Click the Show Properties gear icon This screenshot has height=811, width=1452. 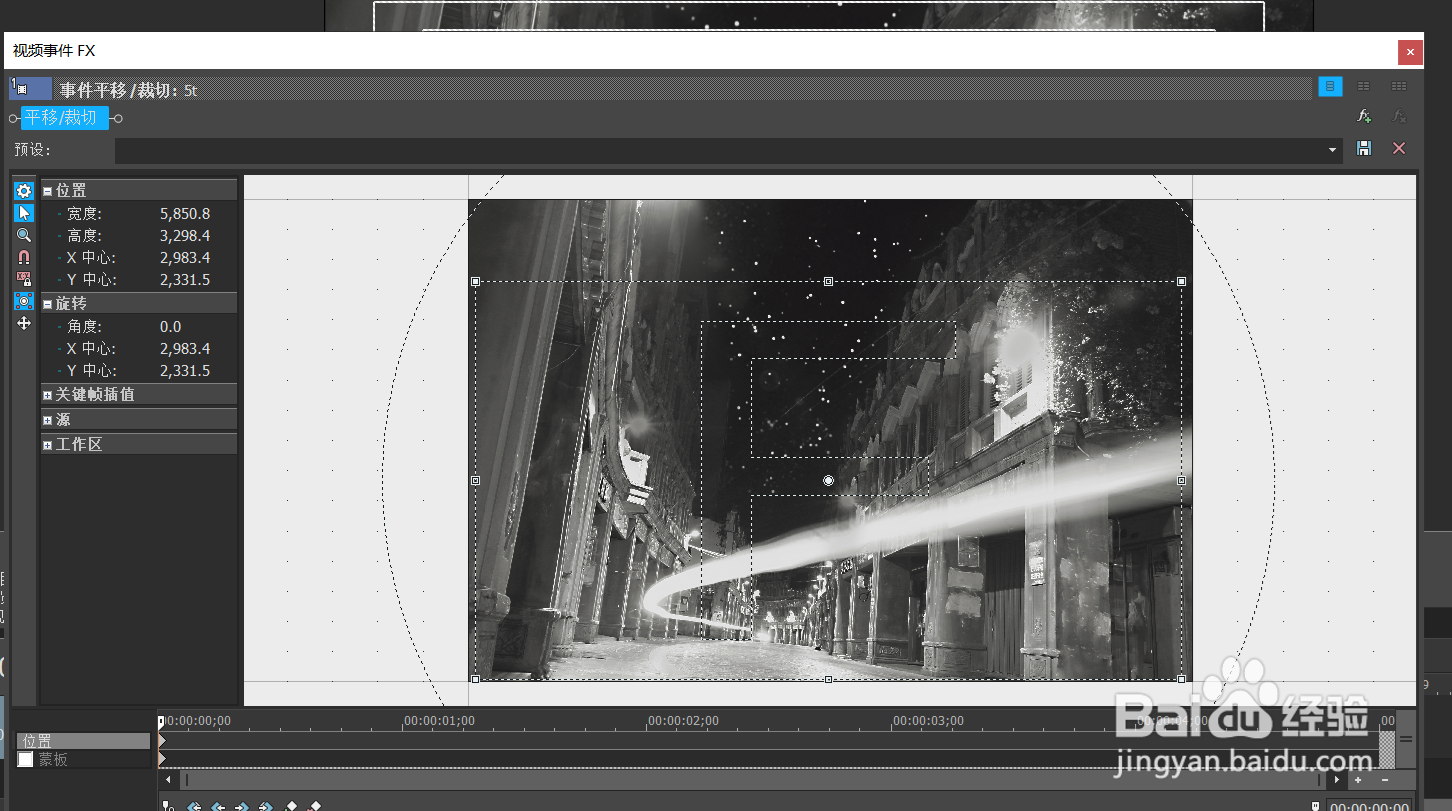[24, 191]
